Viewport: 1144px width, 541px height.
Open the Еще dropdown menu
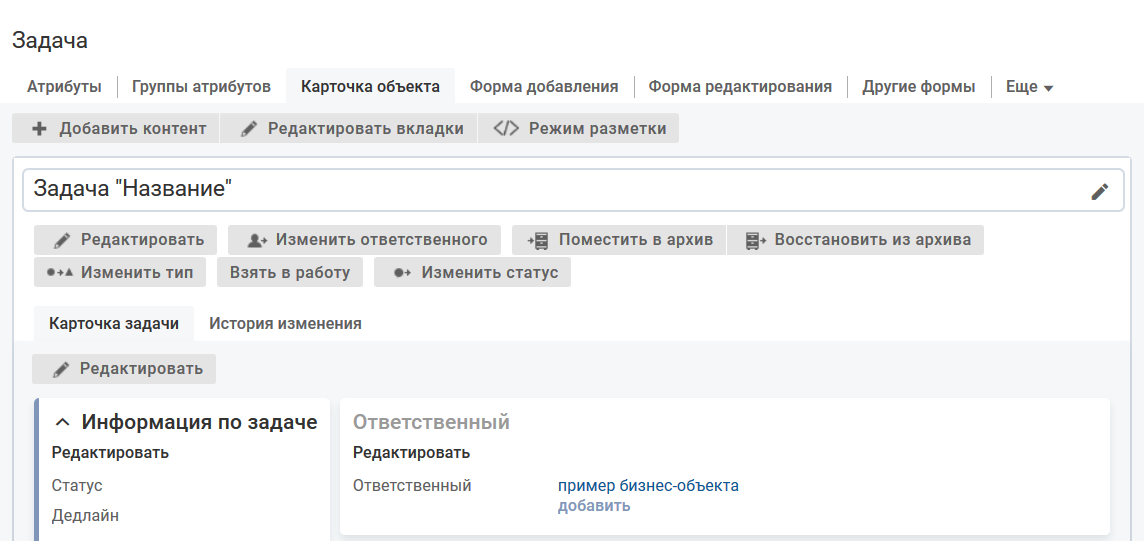click(1029, 87)
